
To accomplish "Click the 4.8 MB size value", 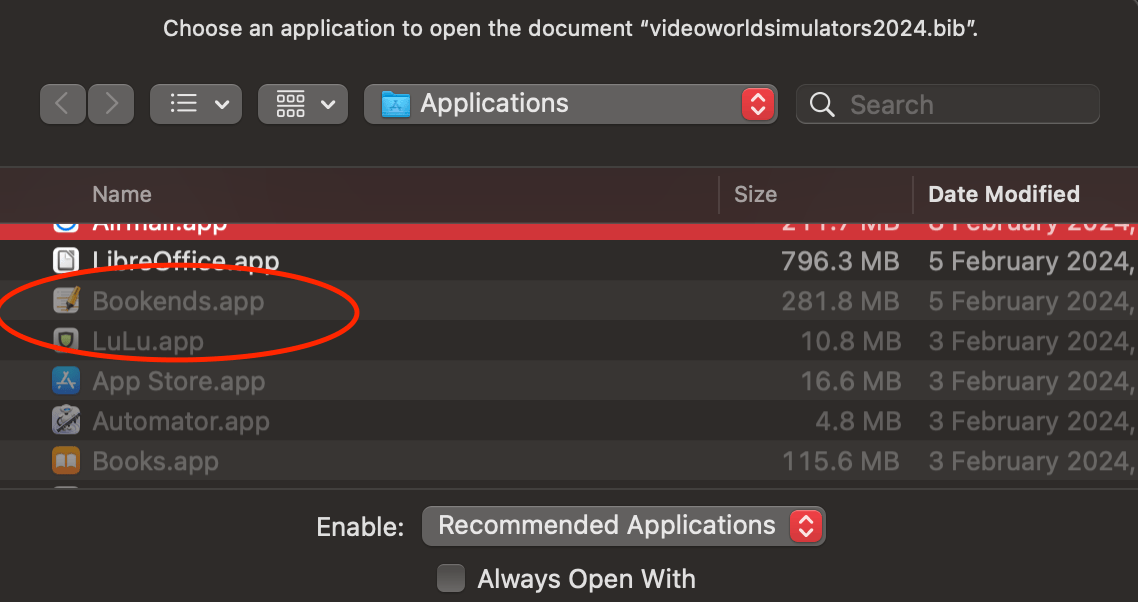I will coord(858,420).
